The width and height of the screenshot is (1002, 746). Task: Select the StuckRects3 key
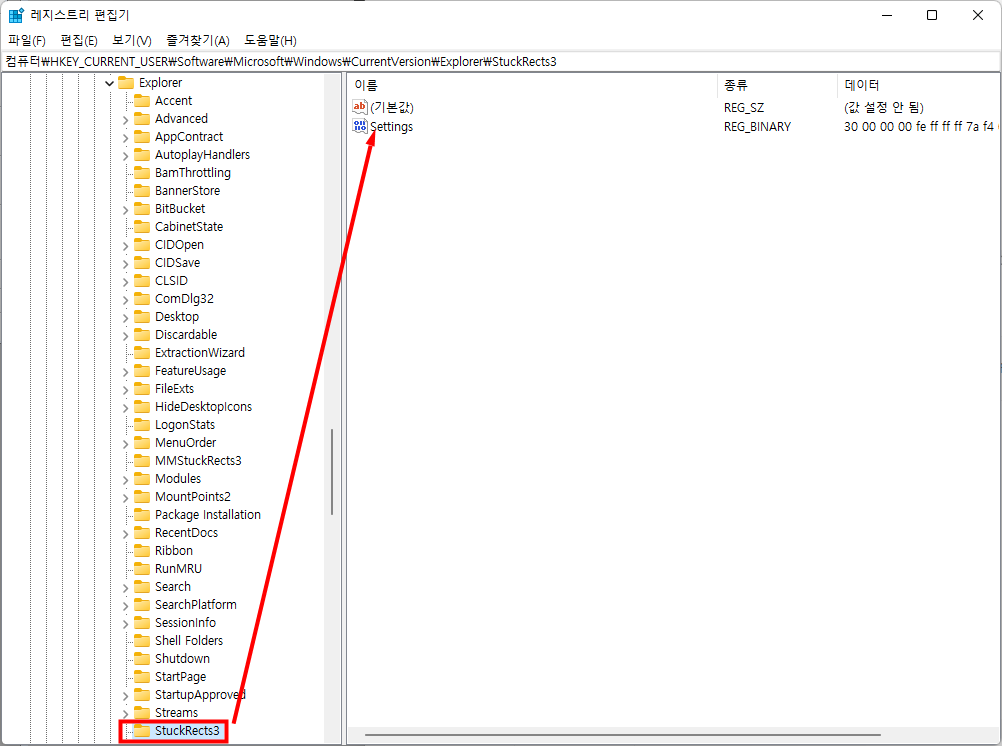[187, 731]
